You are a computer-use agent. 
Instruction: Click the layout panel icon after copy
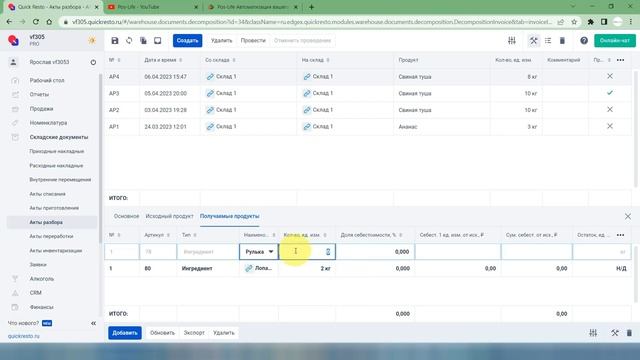[158, 40]
